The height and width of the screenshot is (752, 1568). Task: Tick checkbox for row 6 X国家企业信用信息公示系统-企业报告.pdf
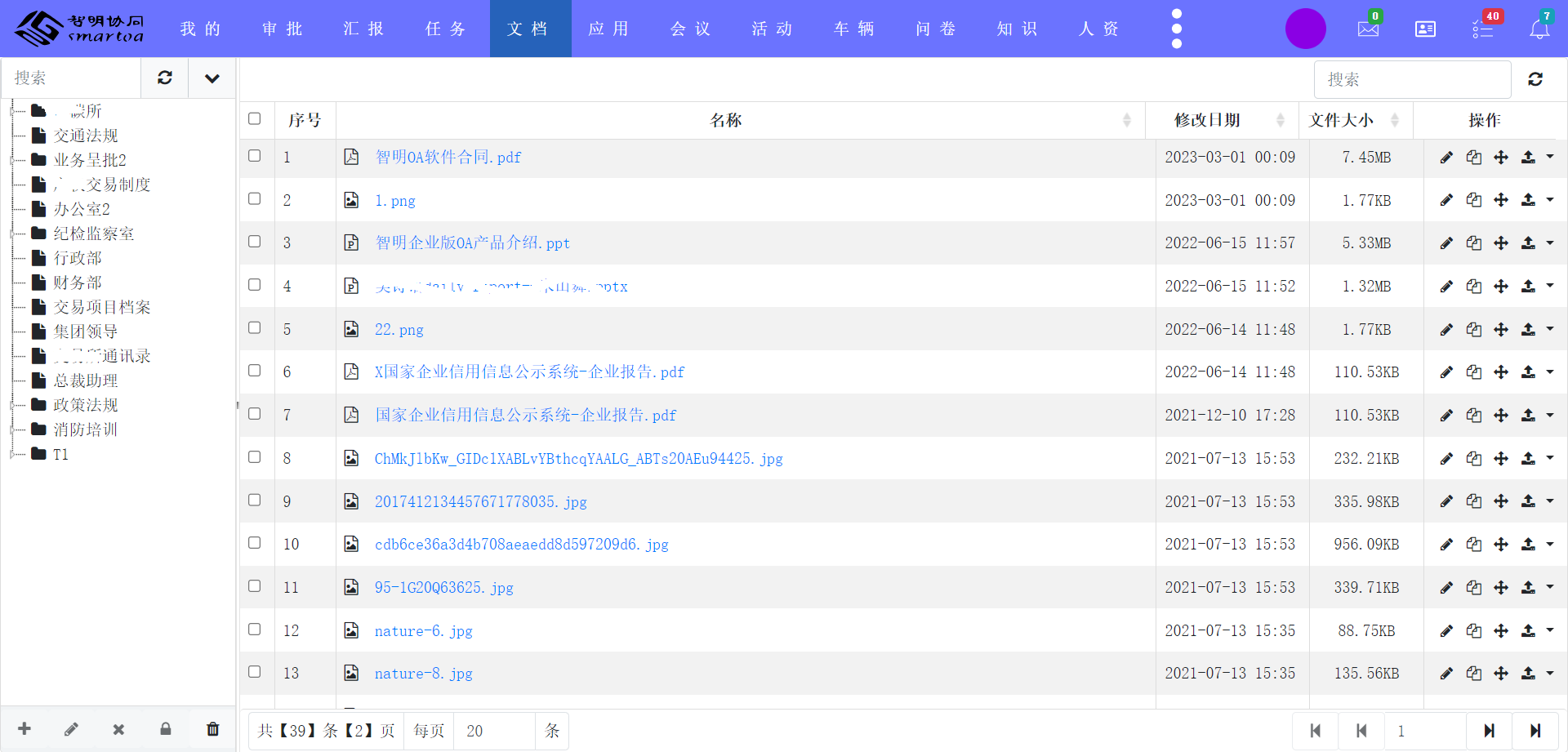coord(255,371)
